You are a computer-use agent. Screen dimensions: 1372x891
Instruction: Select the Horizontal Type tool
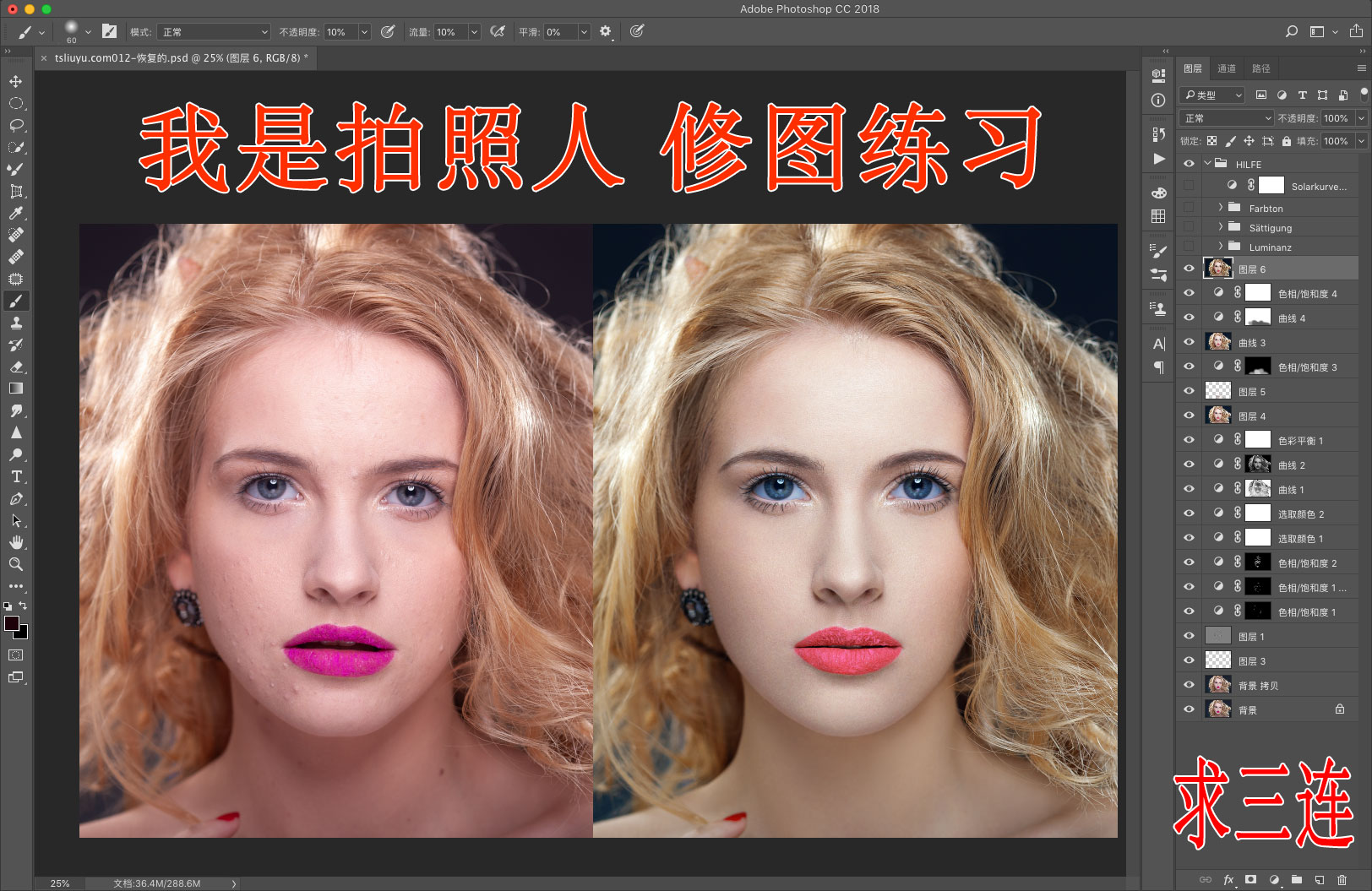pyautogui.click(x=16, y=477)
